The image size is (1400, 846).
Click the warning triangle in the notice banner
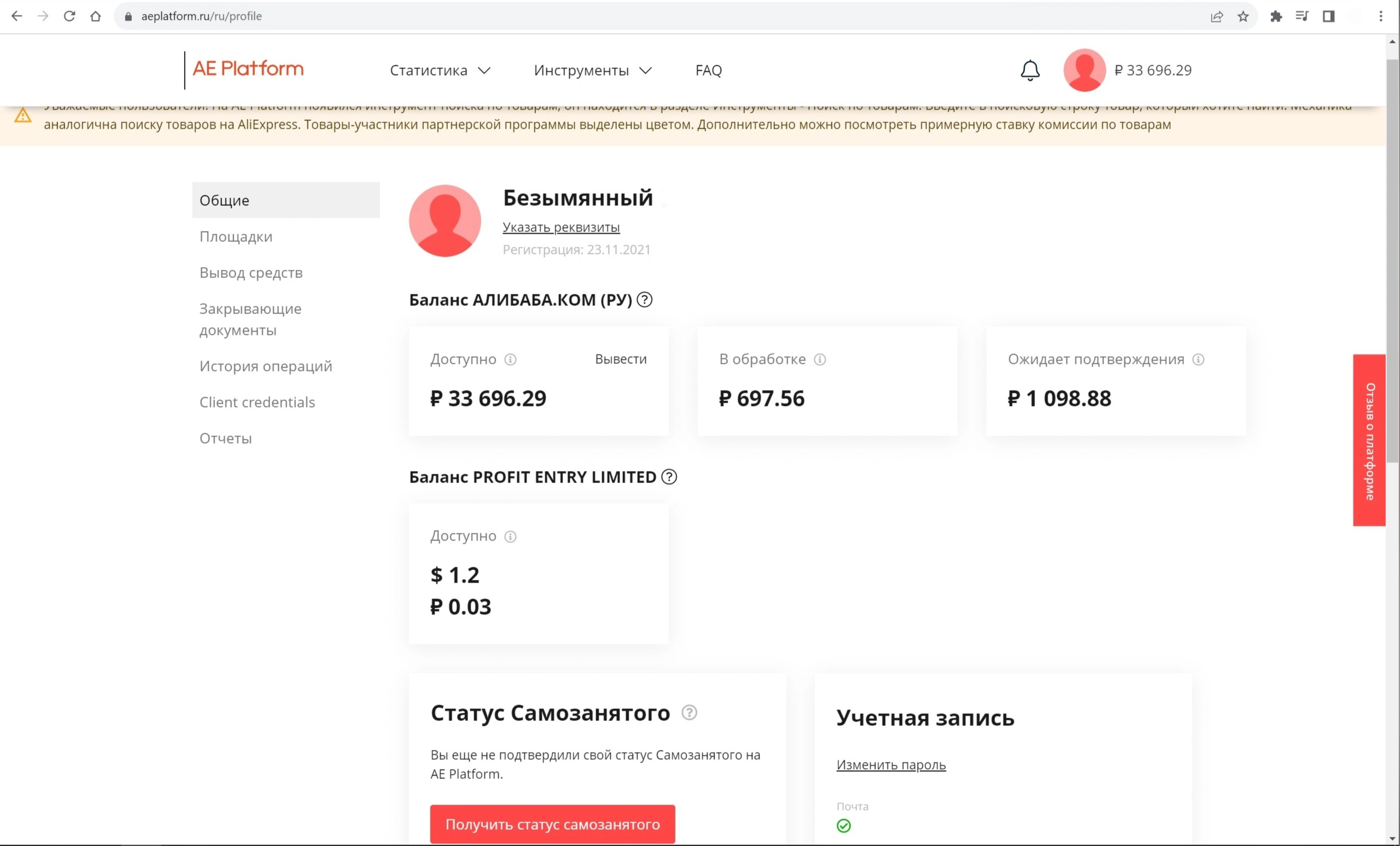click(23, 115)
